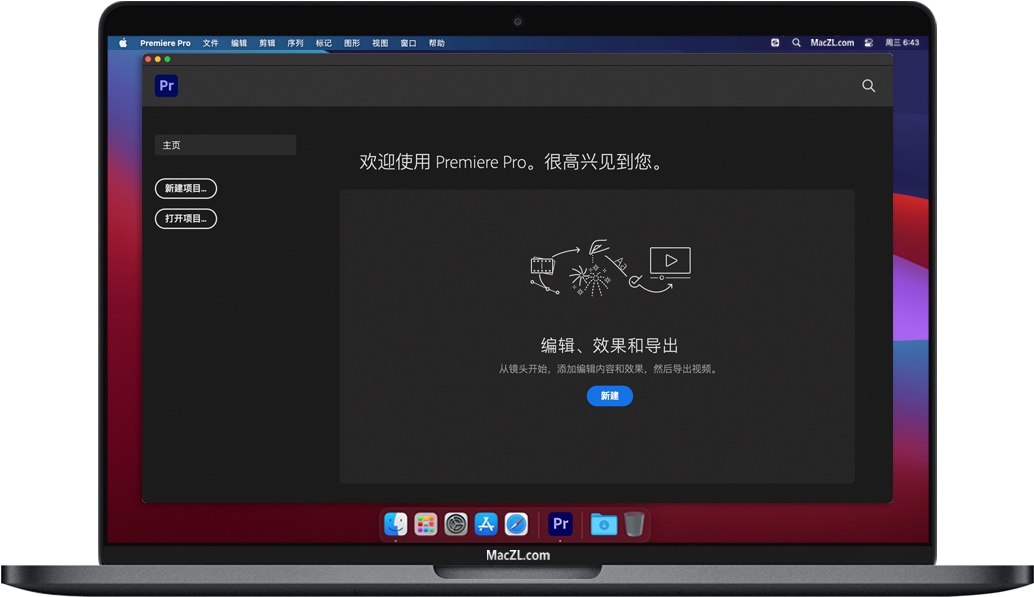Click the Pr logo in the app window

pyautogui.click(x=166, y=86)
